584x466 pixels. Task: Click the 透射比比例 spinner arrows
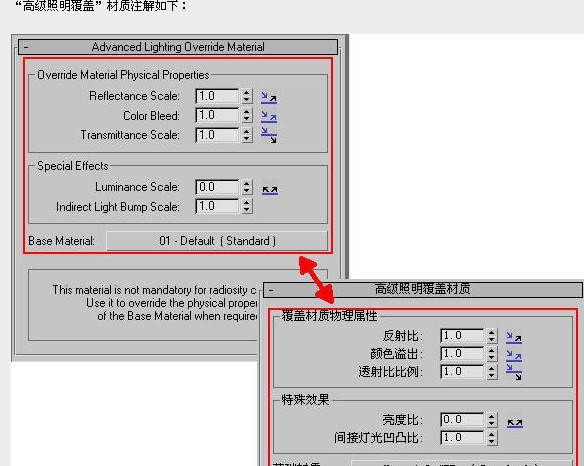click(492, 371)
